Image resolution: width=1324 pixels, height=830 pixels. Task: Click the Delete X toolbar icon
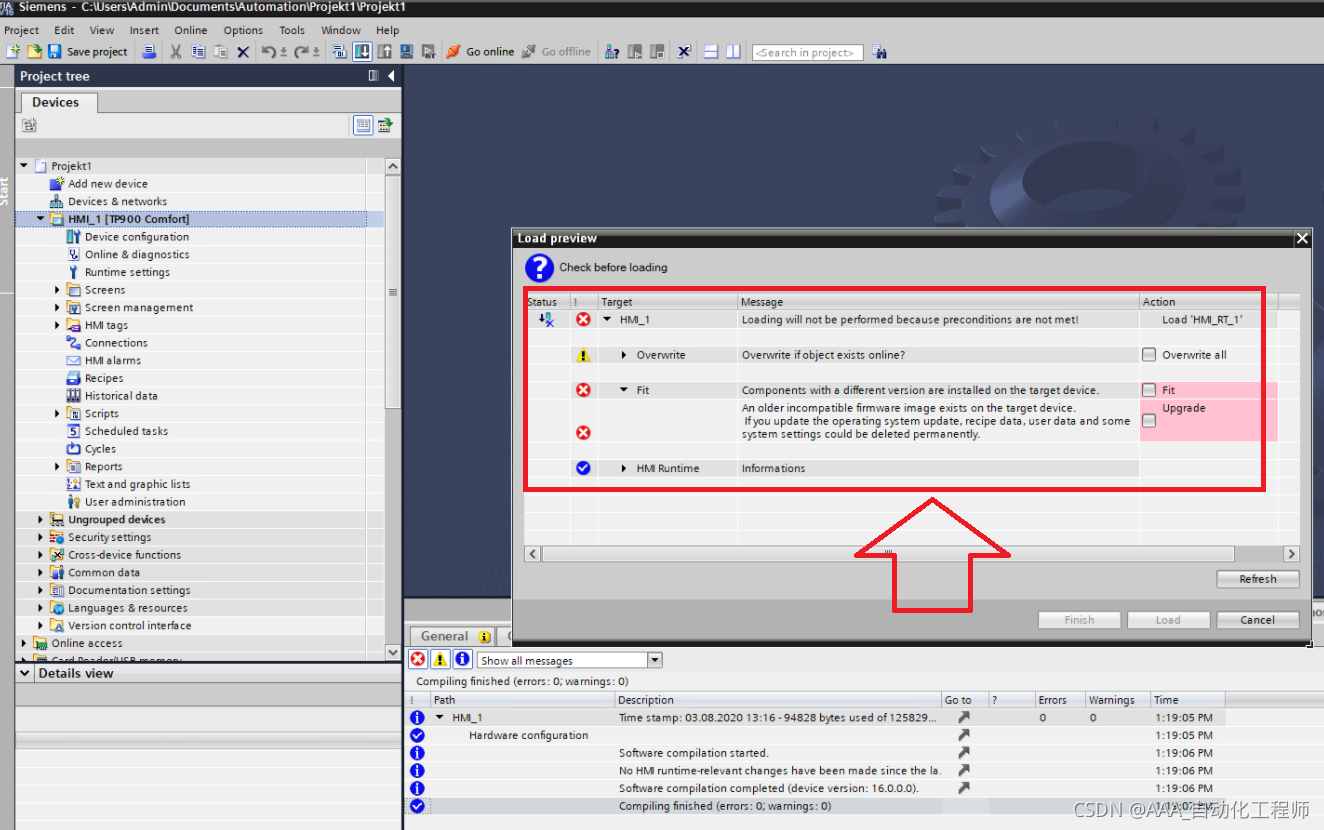(x=243, y=52)
